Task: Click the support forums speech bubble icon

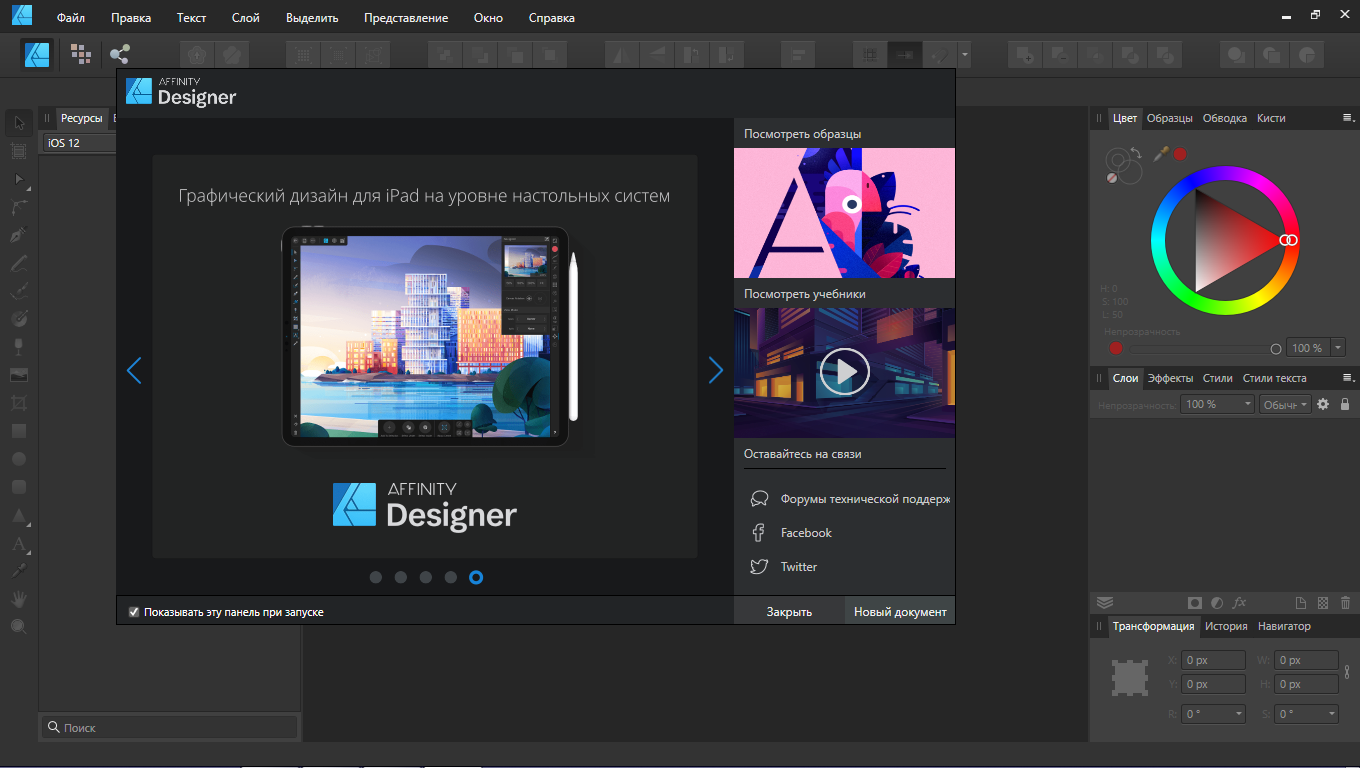Action: 759,499
